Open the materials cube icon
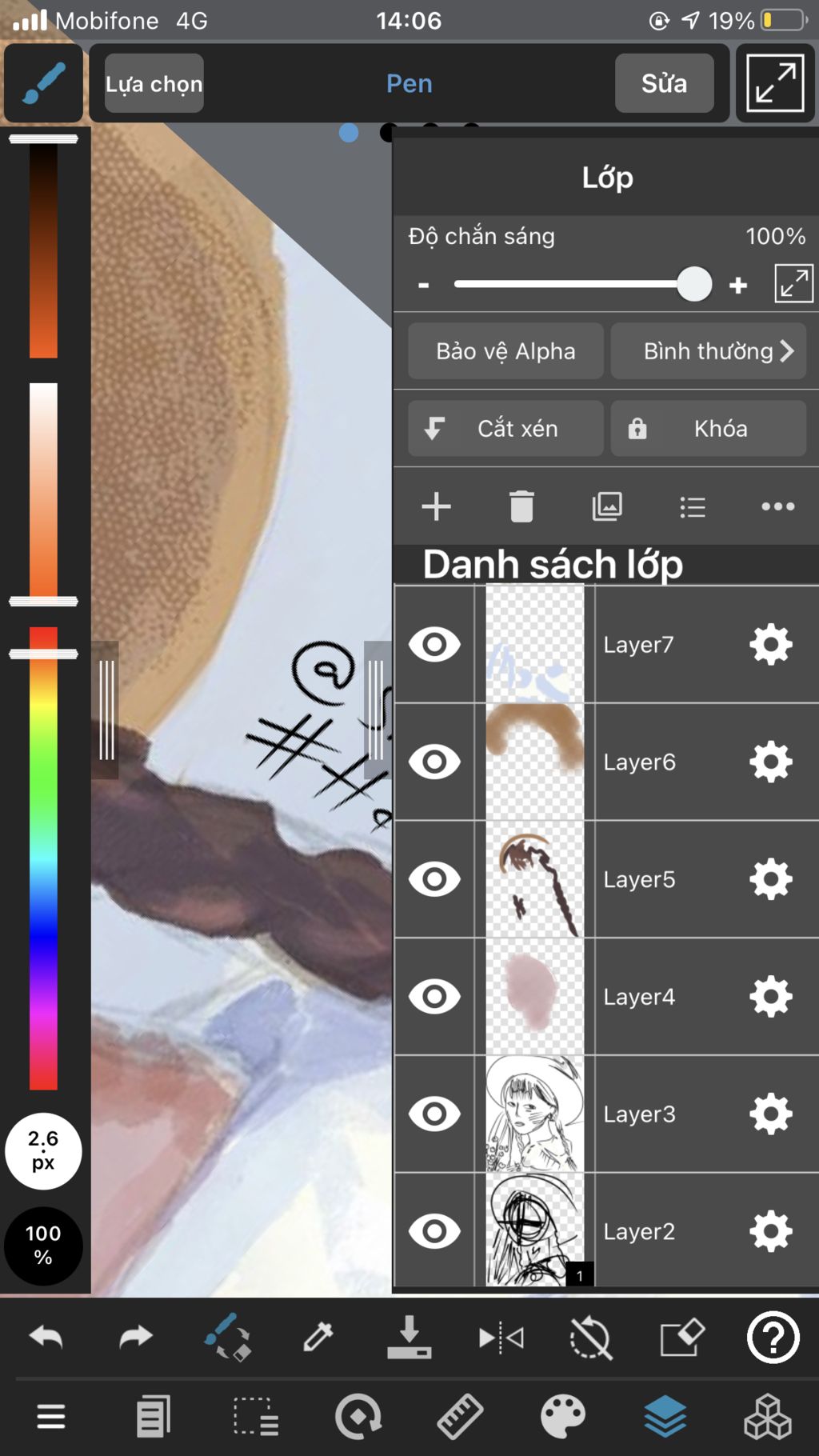819x1456 pixels. click(x=768, y=1417)
